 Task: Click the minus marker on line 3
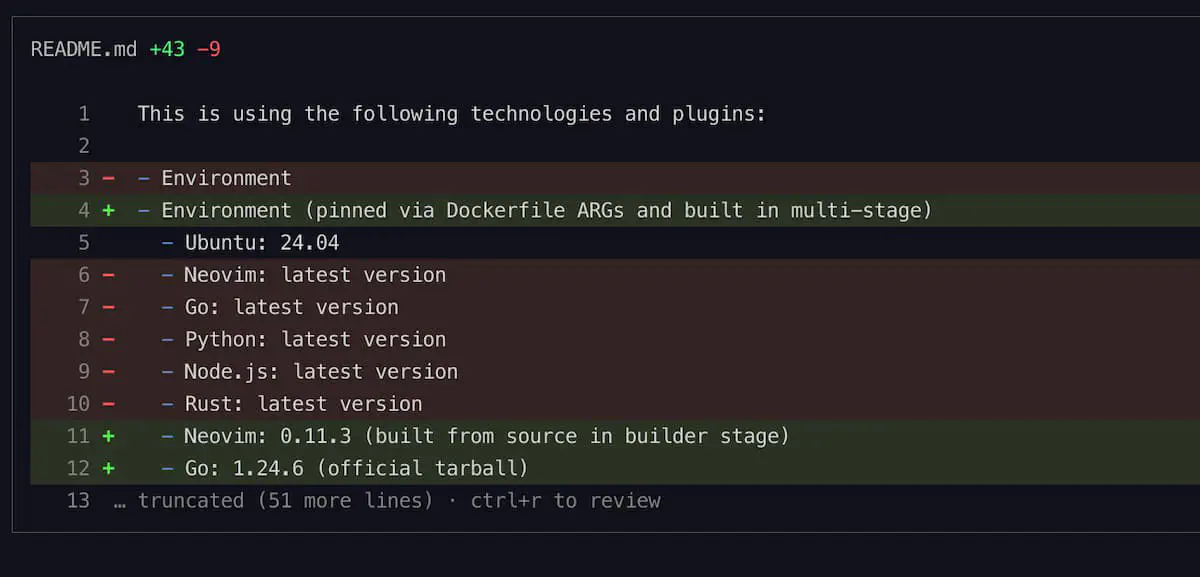108,178
